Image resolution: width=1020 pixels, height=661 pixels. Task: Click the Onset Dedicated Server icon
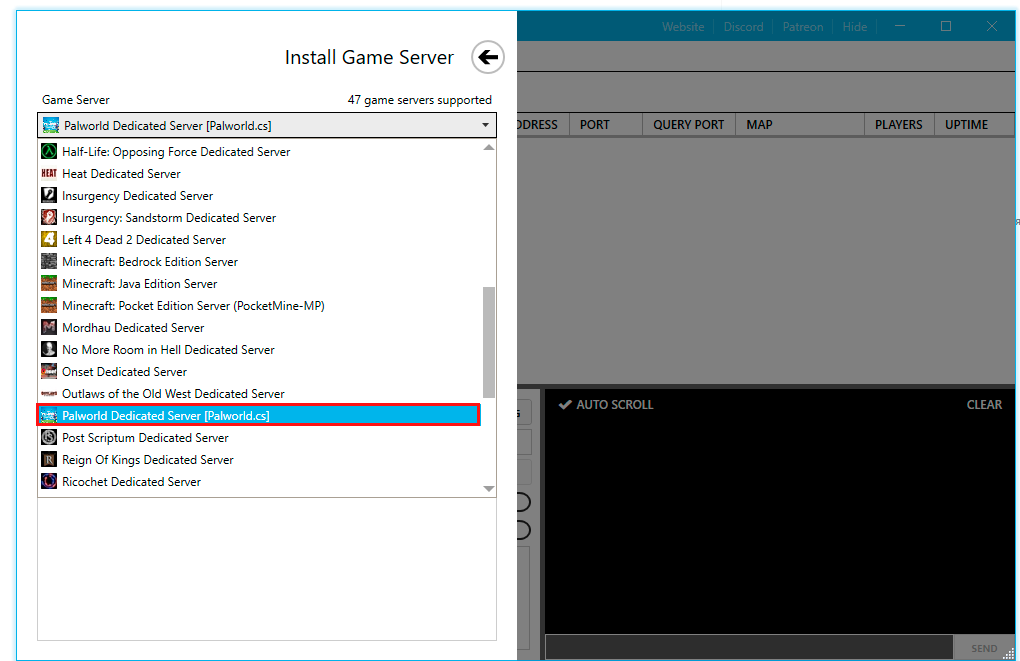49,371
